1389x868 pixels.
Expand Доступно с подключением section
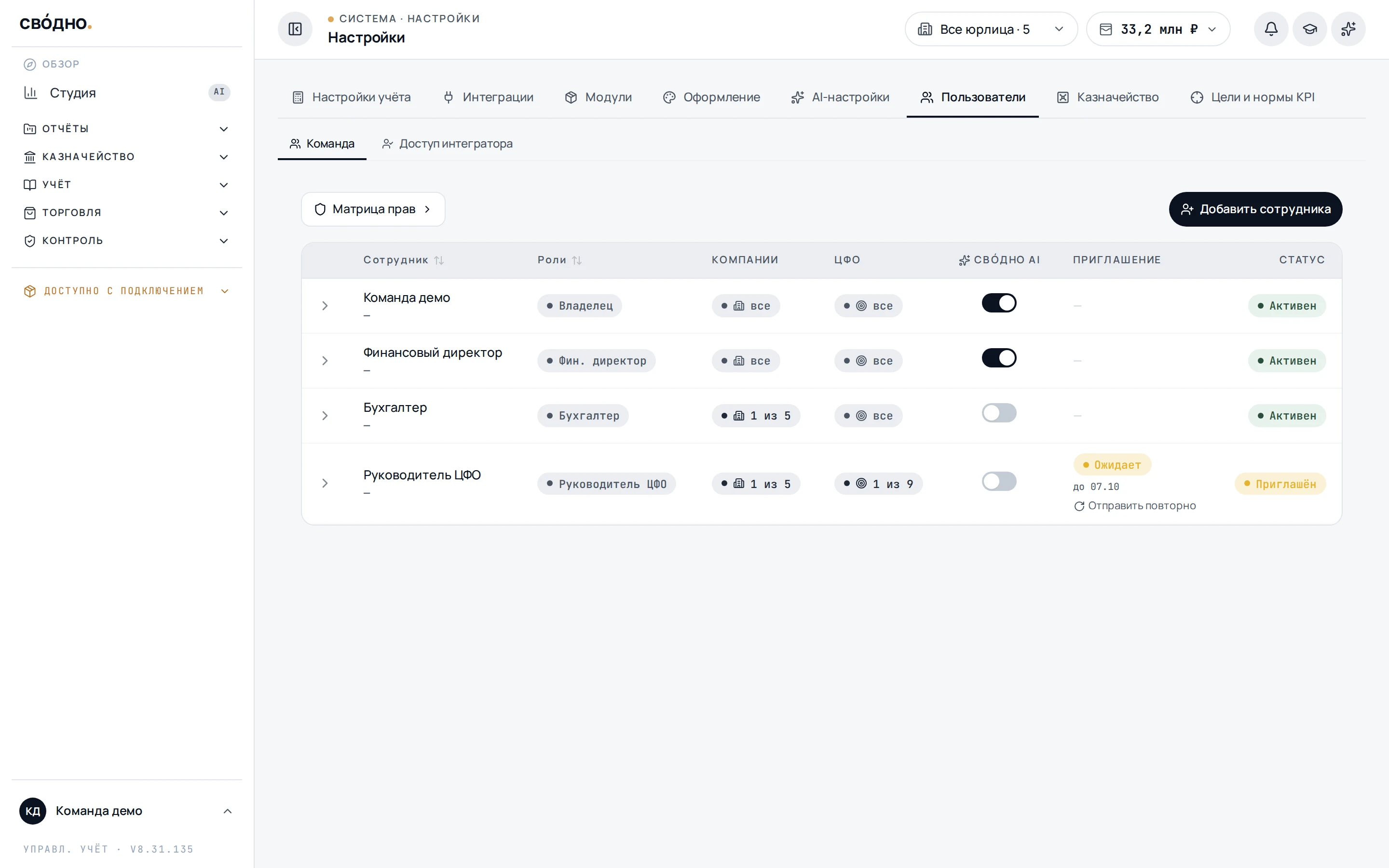coord(127,291)
